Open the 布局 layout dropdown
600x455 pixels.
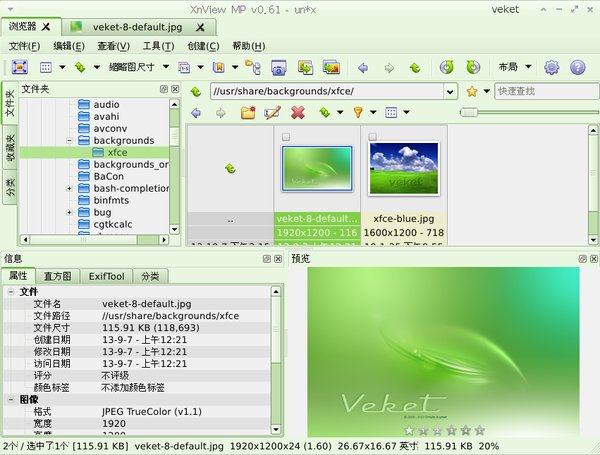[515, 67]
